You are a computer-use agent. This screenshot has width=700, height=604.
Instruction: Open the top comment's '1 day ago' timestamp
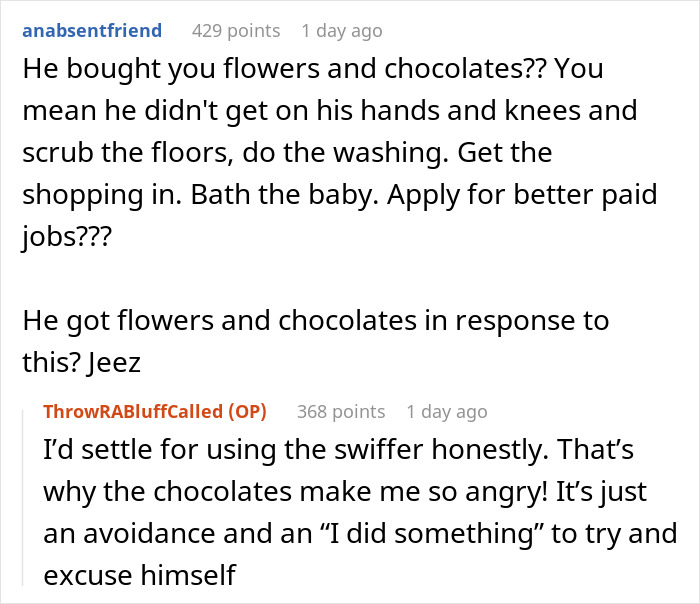tap(341, 31)
